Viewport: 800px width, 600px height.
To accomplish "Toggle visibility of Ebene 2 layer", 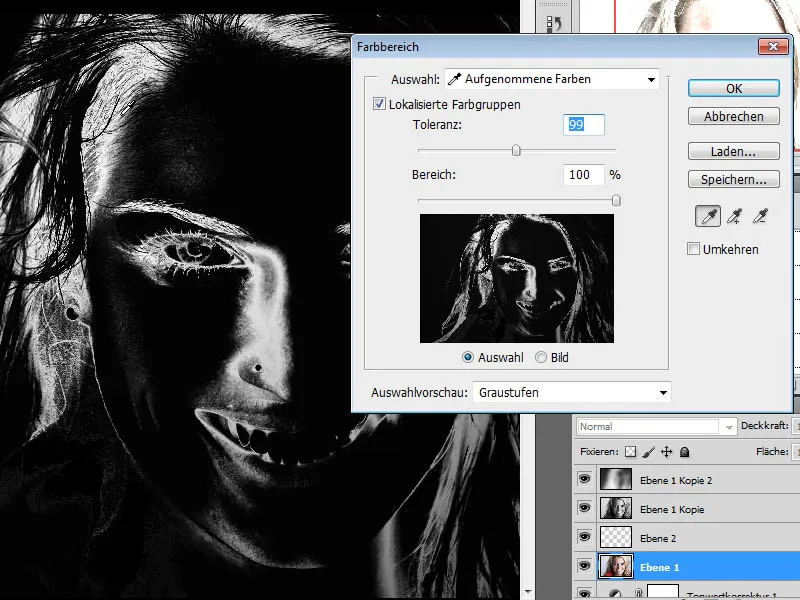I will 584,538.
